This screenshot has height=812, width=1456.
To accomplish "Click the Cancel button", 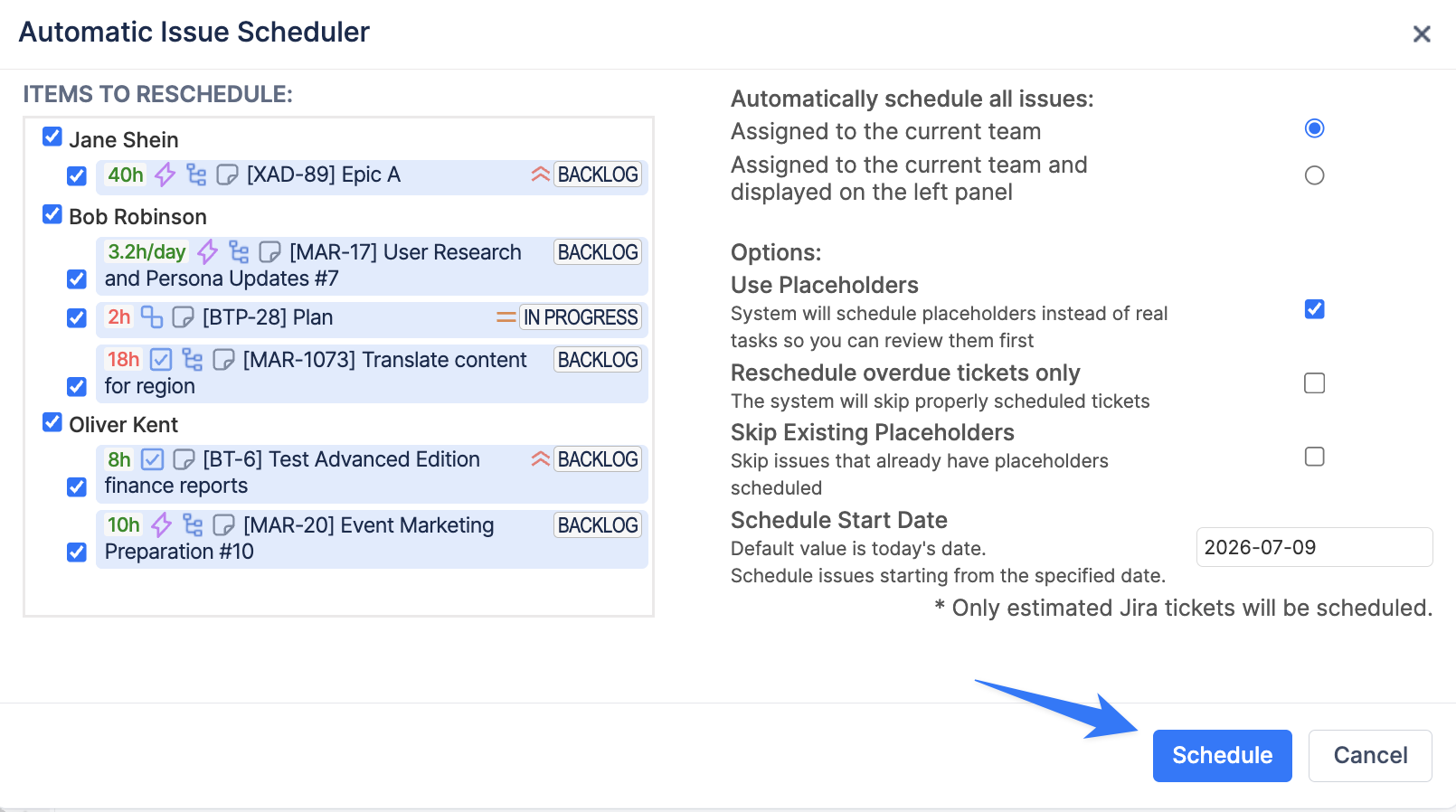I will point(1370,756).
